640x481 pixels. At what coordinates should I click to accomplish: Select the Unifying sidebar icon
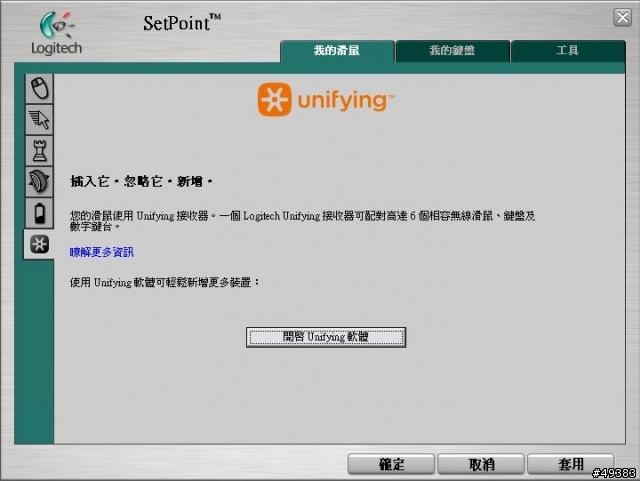coord(40,244)
